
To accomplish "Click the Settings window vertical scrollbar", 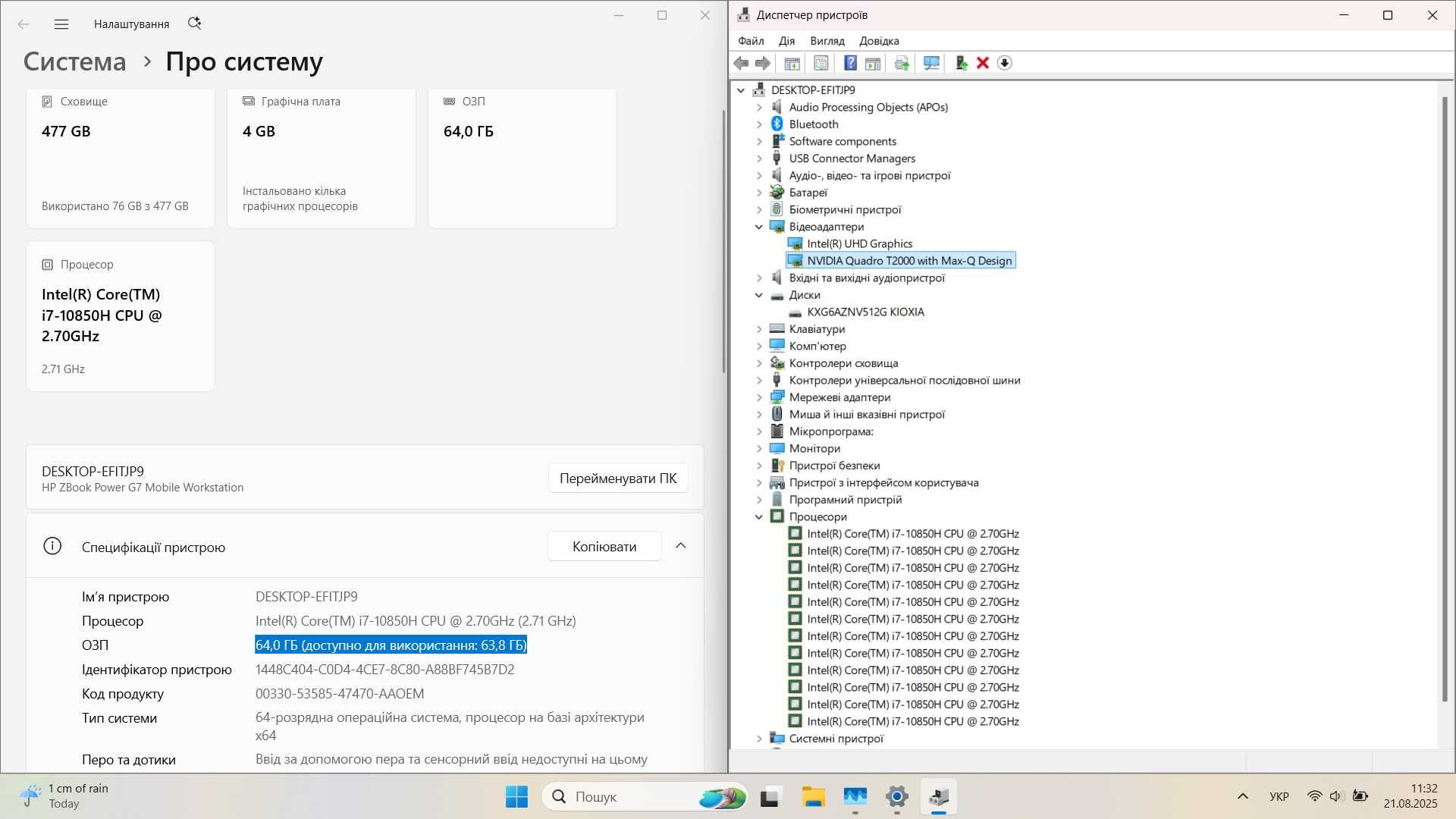I will click(x=723, y=241).
